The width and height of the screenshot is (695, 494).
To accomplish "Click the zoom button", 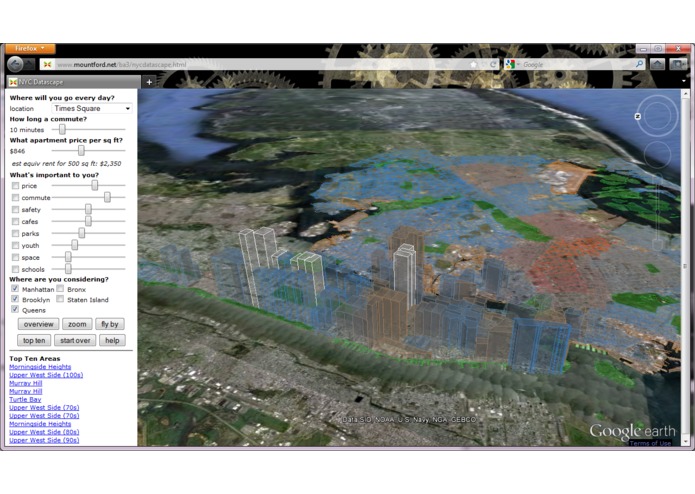I will tap(77, 324).
